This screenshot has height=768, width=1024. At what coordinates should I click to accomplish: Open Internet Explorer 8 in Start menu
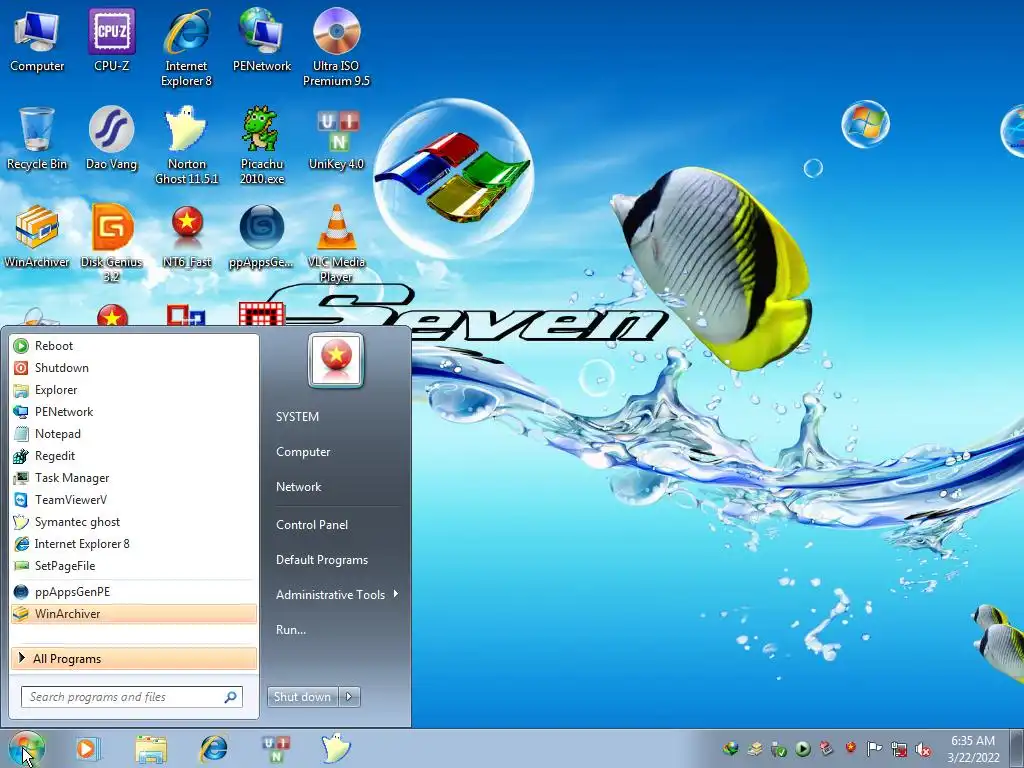[x=134, y=544]
